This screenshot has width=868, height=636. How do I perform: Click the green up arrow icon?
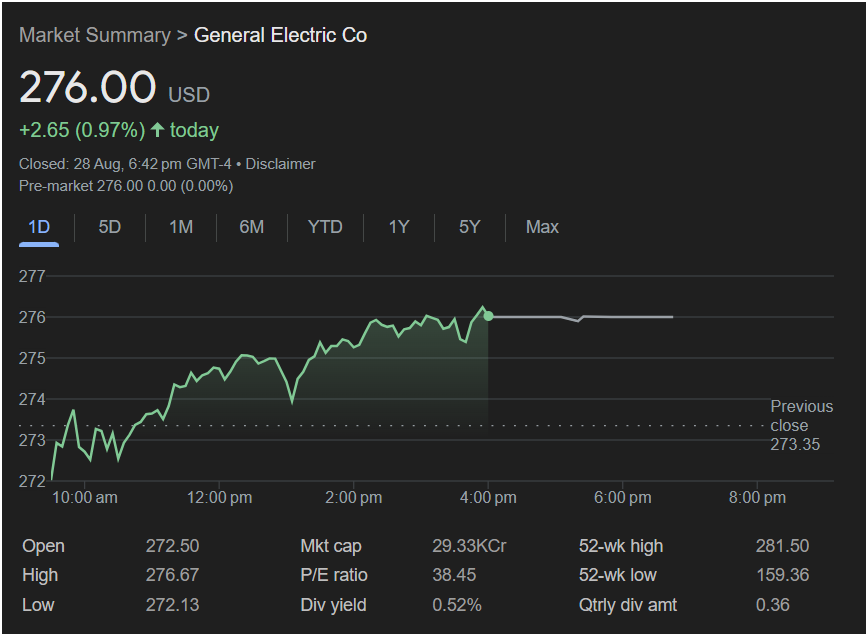pyautogui.click(x=157, y=130)
